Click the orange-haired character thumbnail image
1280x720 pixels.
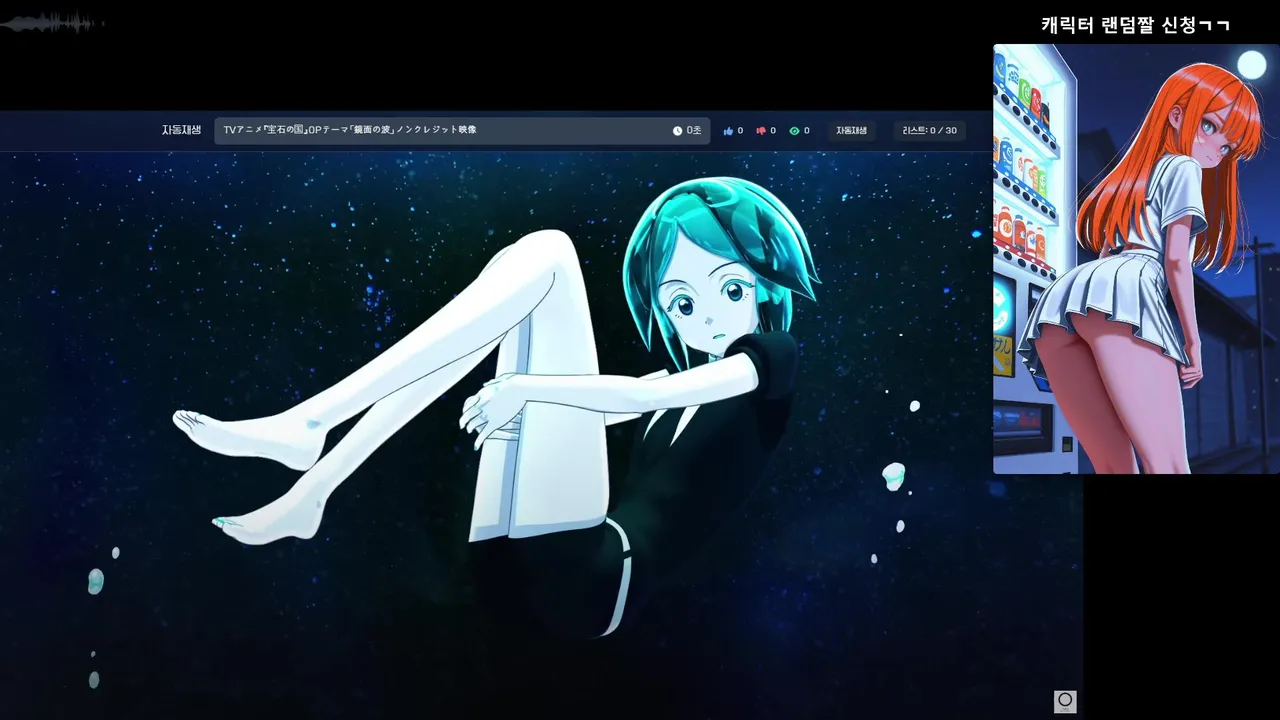coord(1136,259)
